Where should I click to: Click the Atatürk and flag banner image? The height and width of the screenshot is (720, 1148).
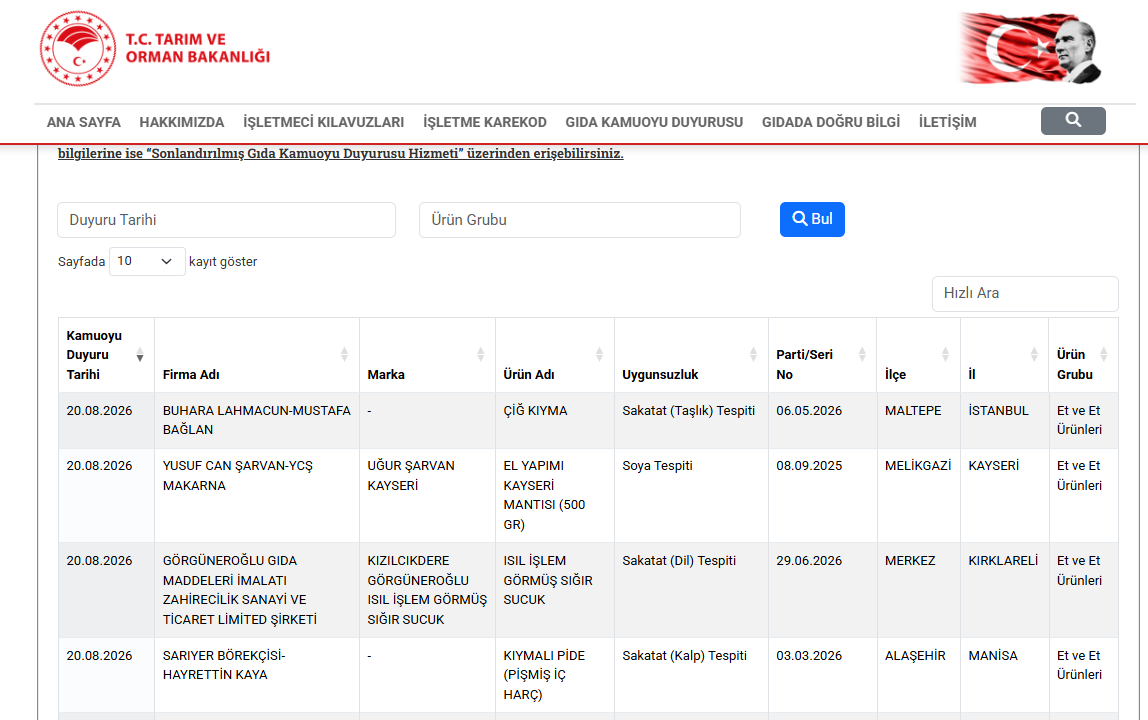[1031, 48]
